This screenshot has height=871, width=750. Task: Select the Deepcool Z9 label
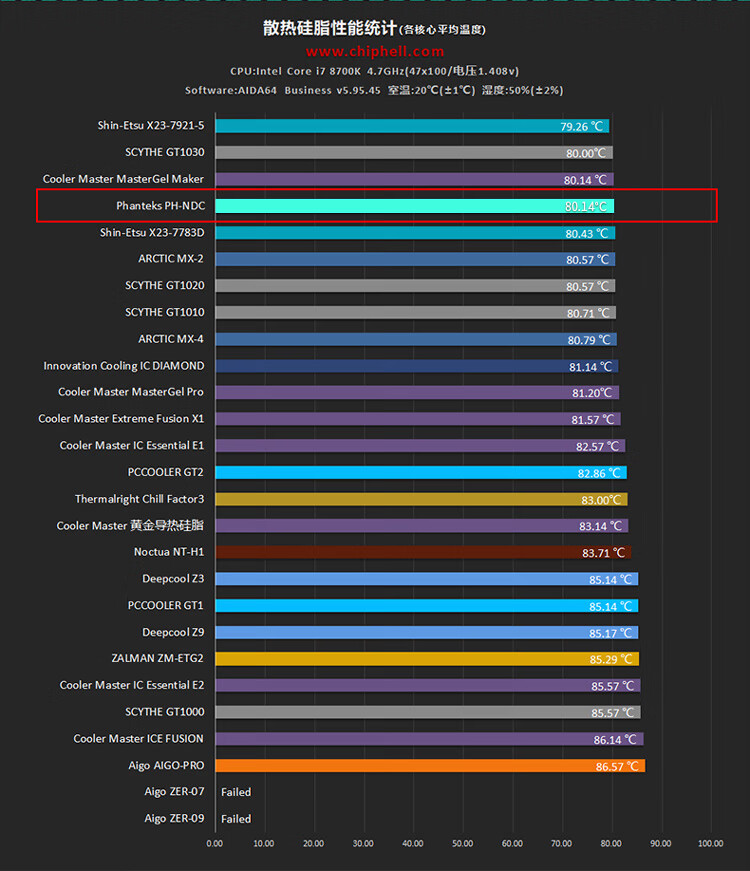tap(173, 632)
